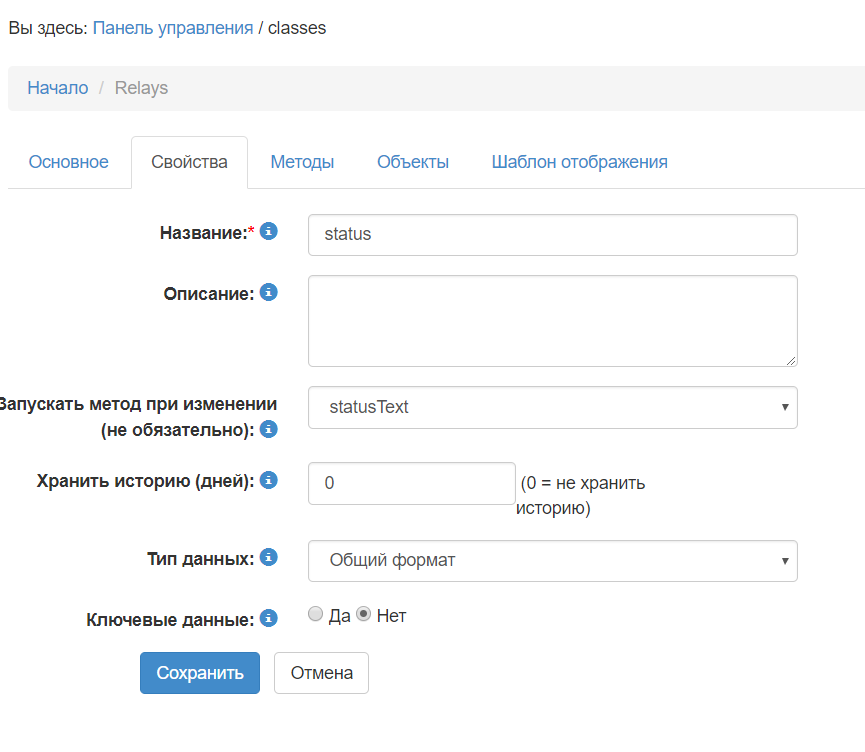Follow the Панель управления breadcrumb link
This screenshot has height=752, width=865.
pyautogui.click(x=173, y=28)
